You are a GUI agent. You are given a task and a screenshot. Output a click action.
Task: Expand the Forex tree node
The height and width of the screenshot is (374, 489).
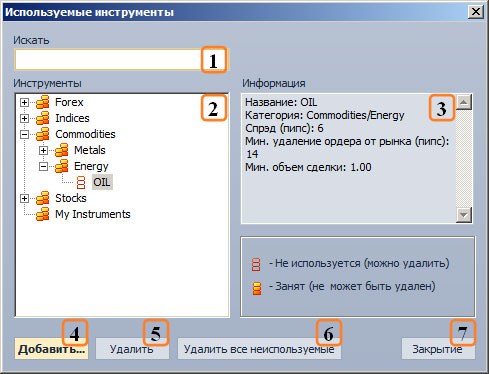pos(24,102)
